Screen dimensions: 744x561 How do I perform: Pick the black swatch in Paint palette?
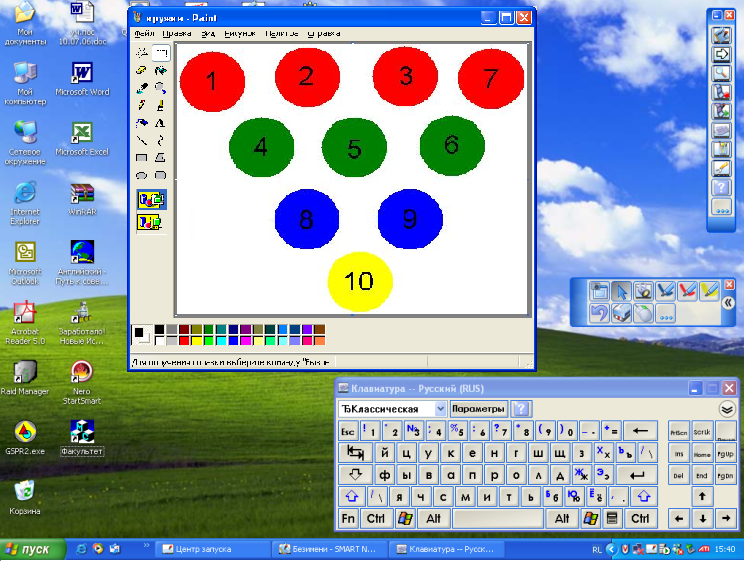(159, 329)
